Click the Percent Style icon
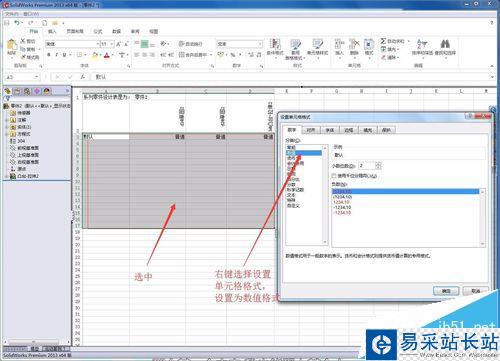Viewport: 500px width, 361px height. tap(232, 55)
